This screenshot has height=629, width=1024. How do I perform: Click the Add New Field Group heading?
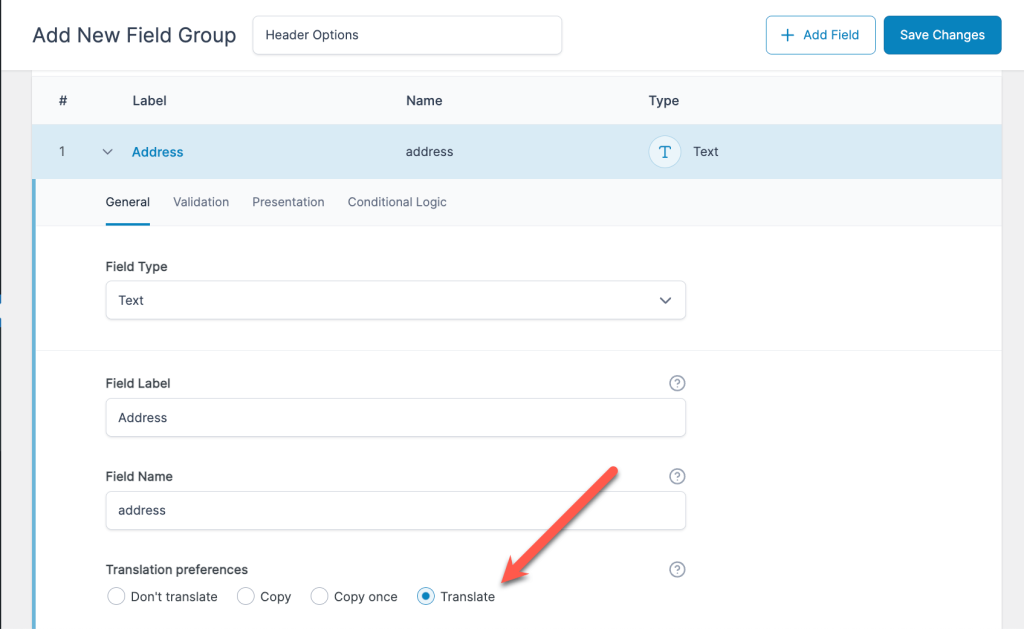(134, 35)
